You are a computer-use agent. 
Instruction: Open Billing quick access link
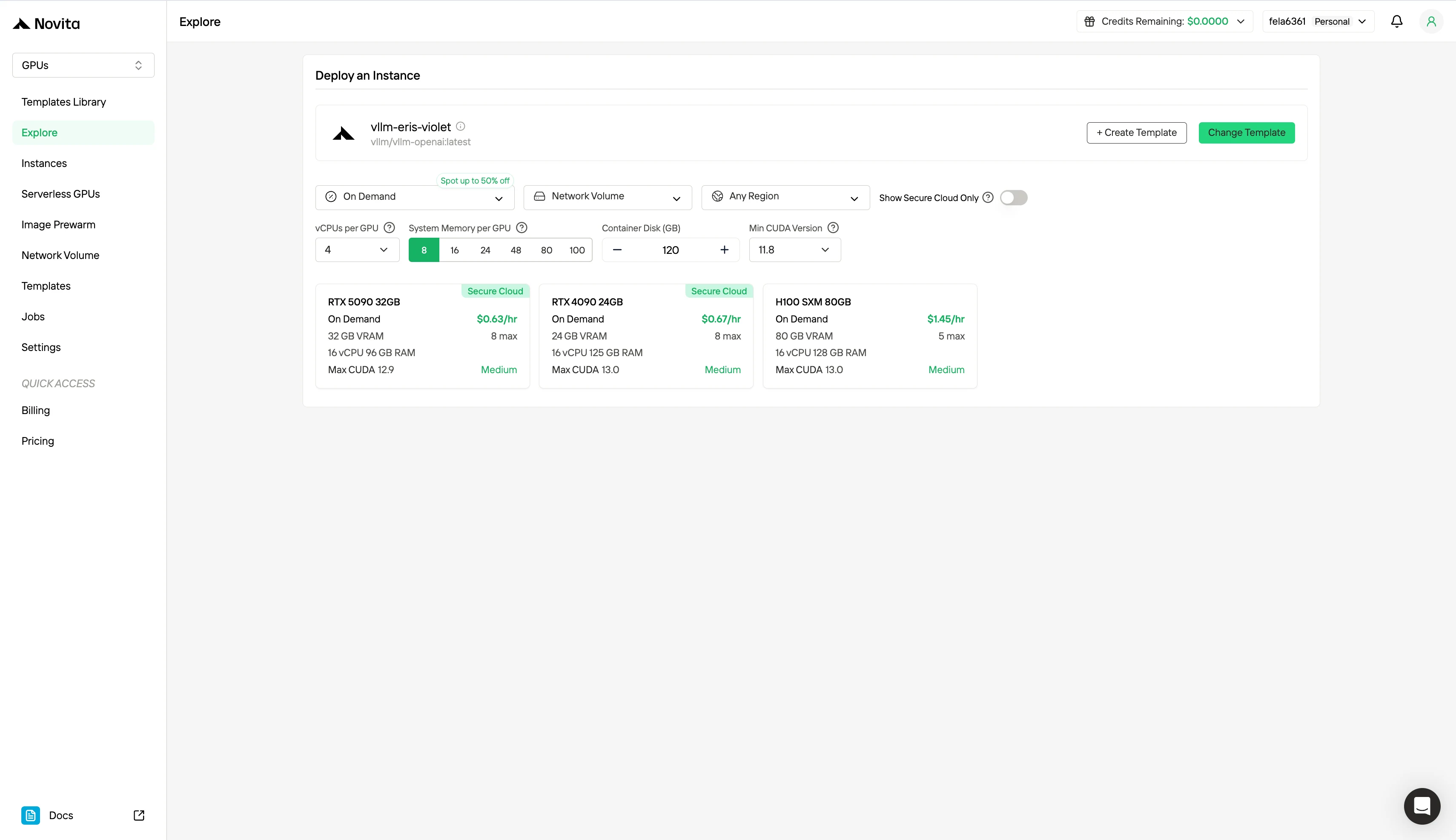pyautogui.click(x=83, y=410)
